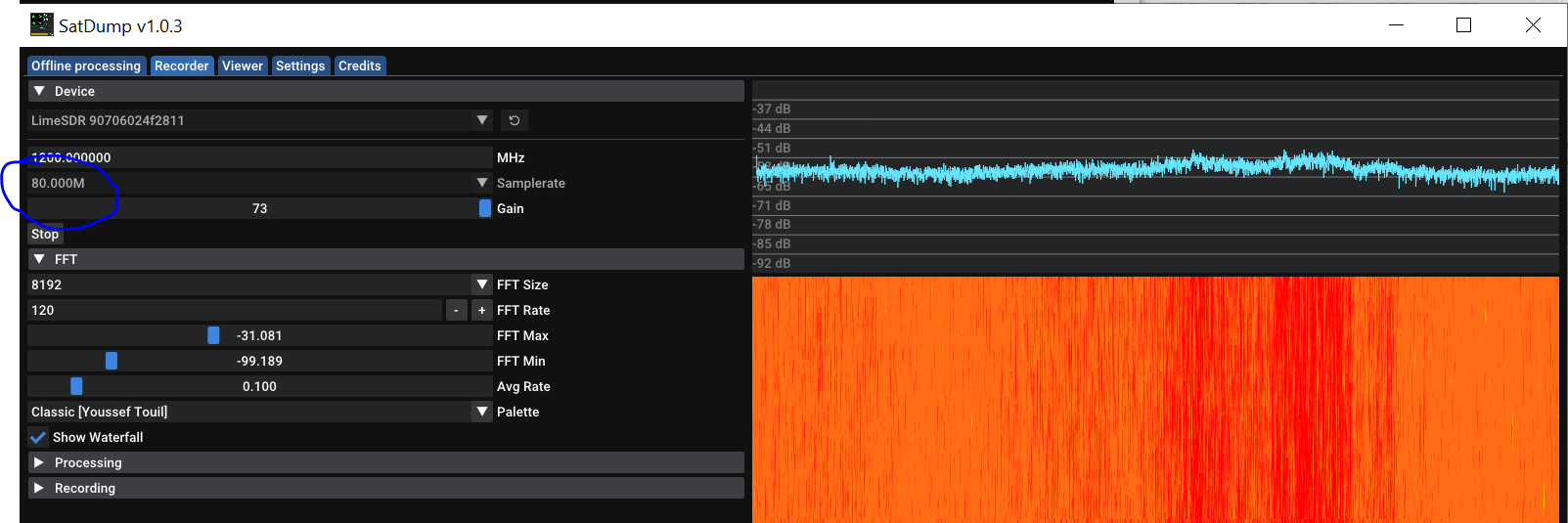The height and width of the screenshot is (523, 1568).
Task: Click the frequency MHz input field
Action: click(x=259, y=157)
